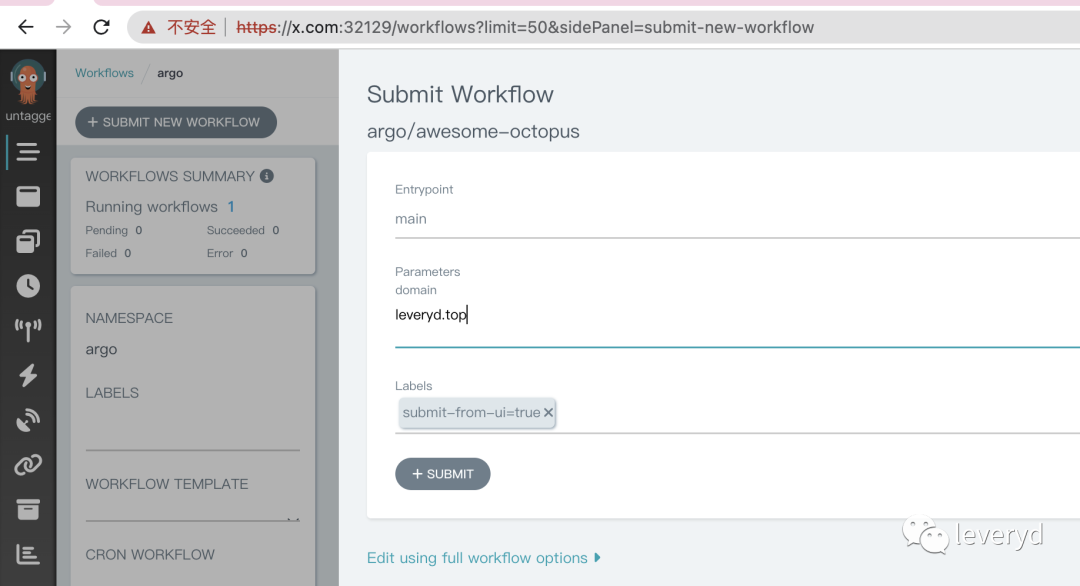
Task: Open Edit using full workflow options
Action: click(484, 558)
